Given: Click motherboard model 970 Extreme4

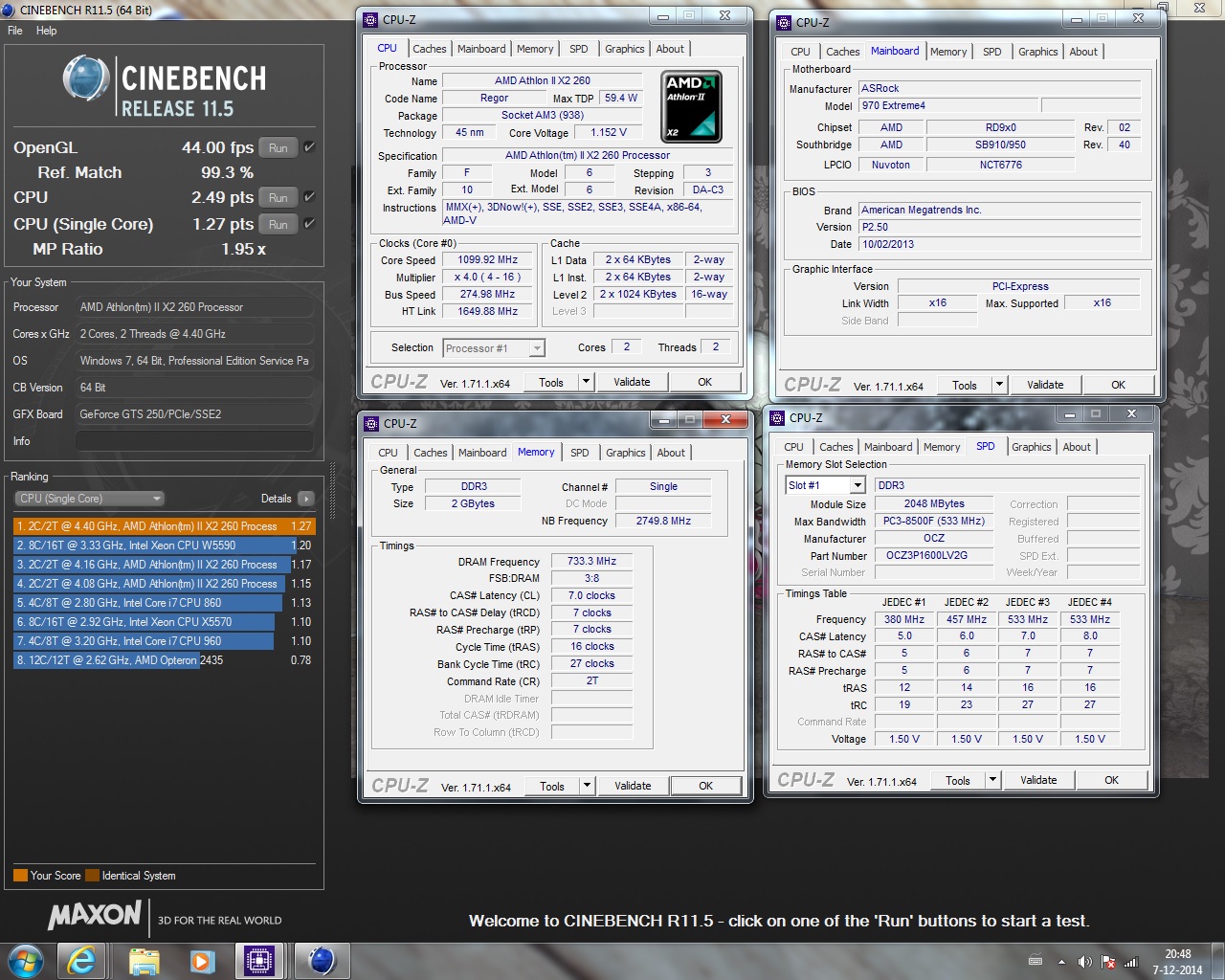Looking at the screenshot, I should [947, 105].
